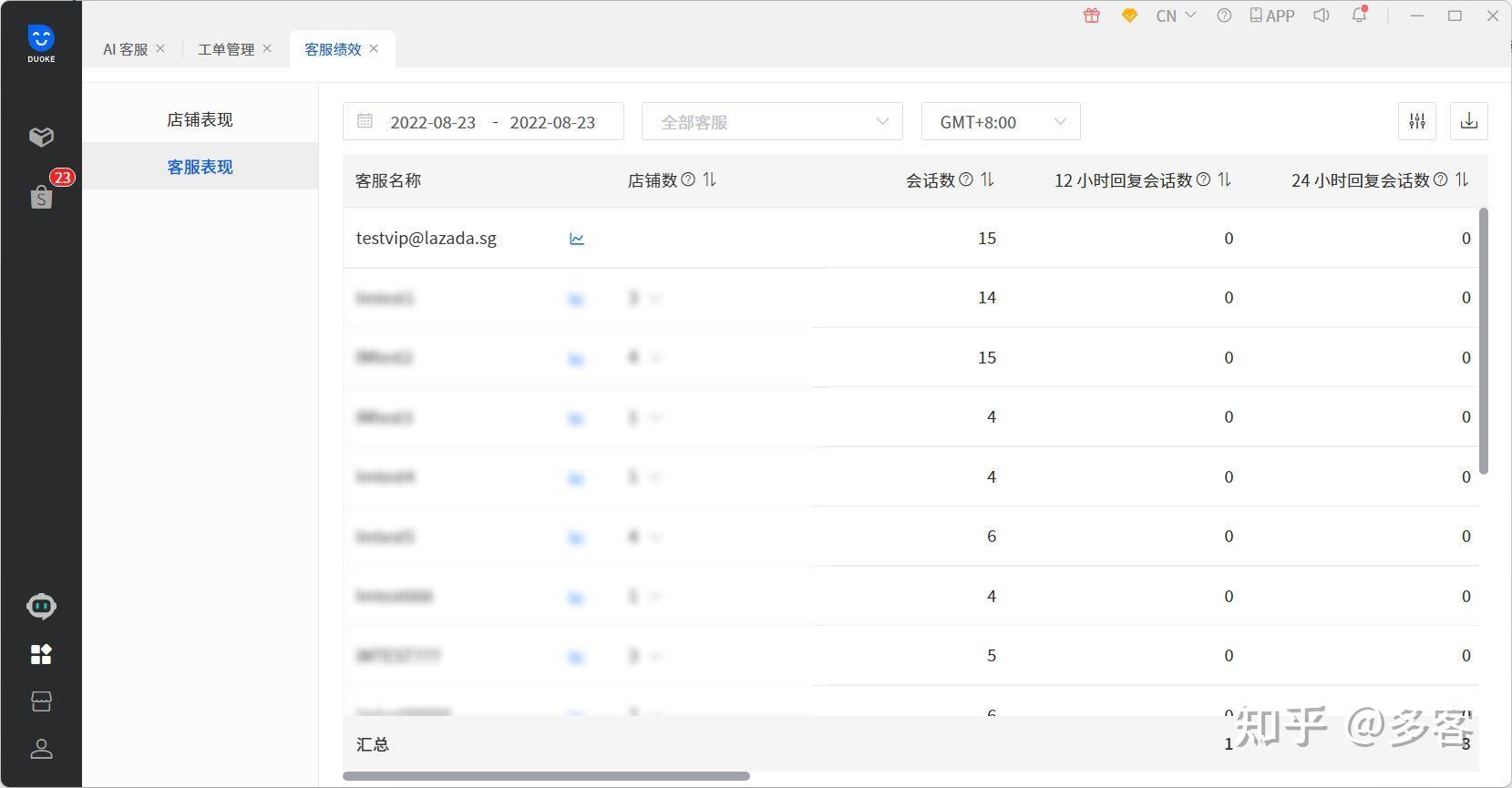1512x788 pixels.
Task: Open the cube box icon in left sidebar
Action: pyautogui.click(x=41, y=137)
